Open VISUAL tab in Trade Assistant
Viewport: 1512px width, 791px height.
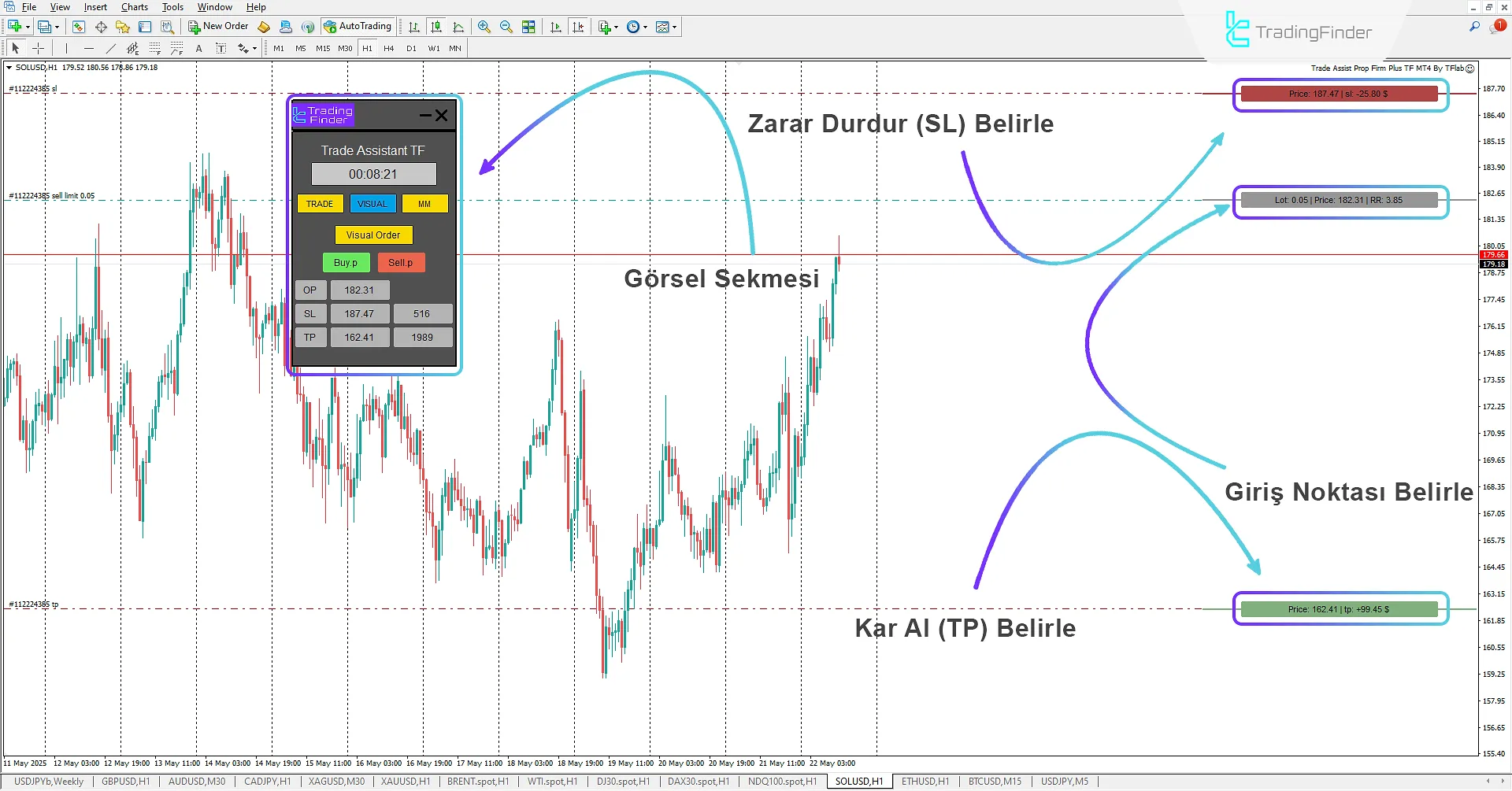372,204
